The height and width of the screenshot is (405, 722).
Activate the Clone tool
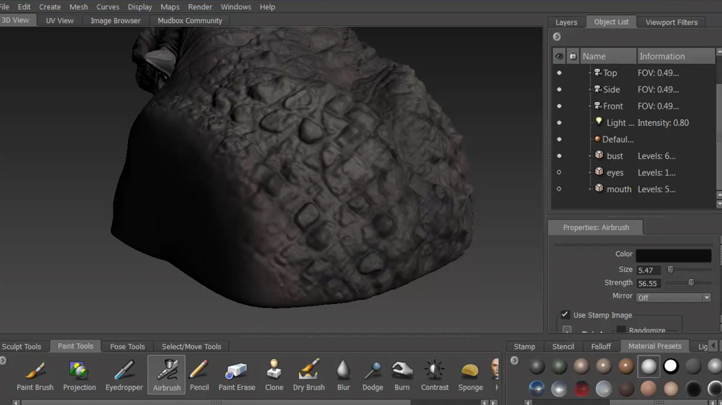coord(274,375)
